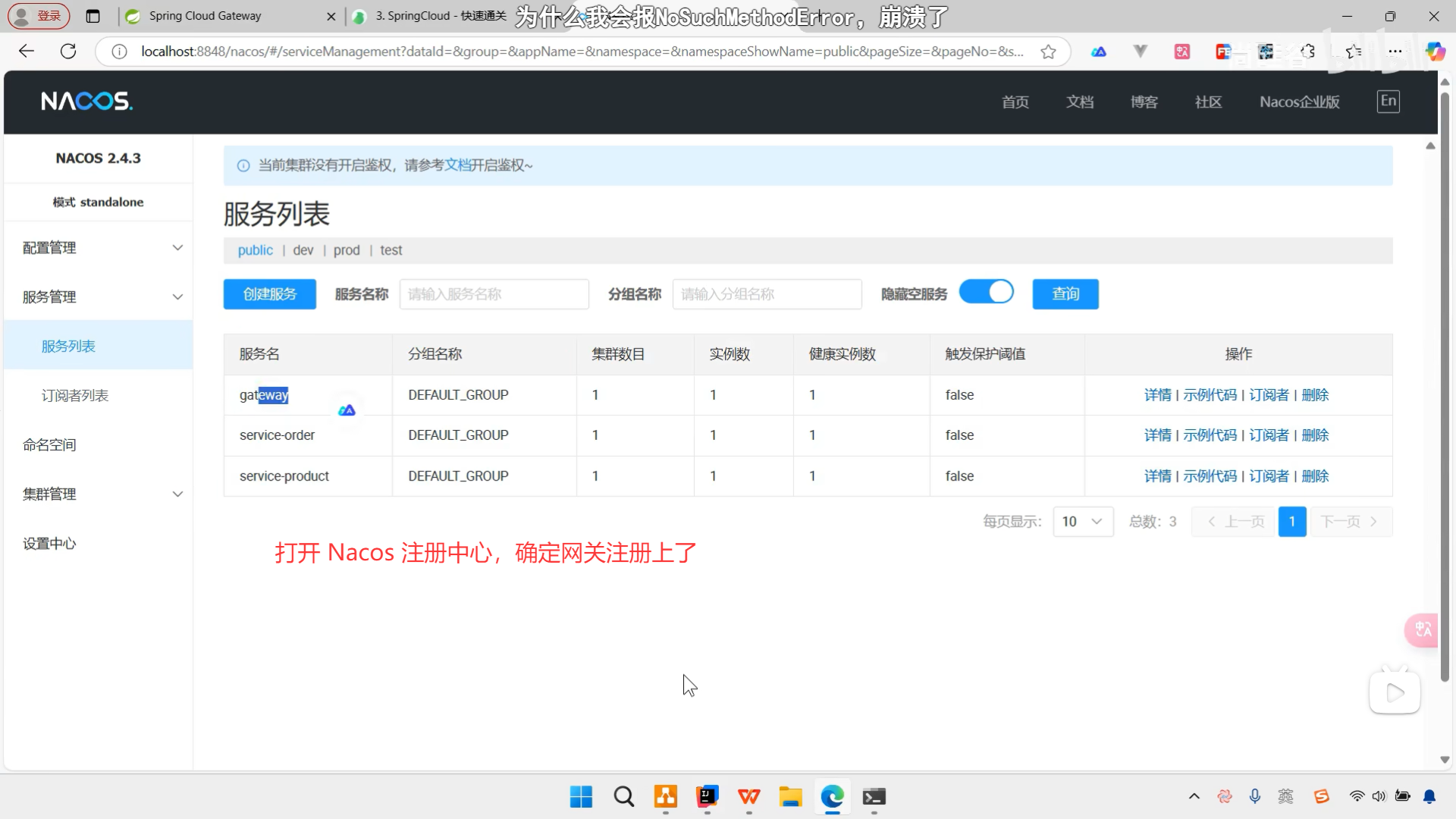Click the page vertical scrollbar
This screenshot has height=819, width=1456.
1445,379
